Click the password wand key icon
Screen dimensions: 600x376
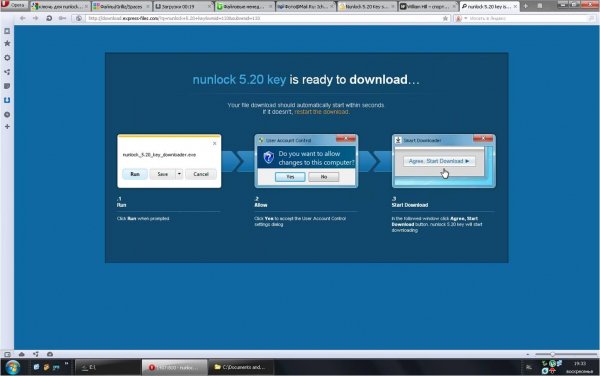(62, 18)
